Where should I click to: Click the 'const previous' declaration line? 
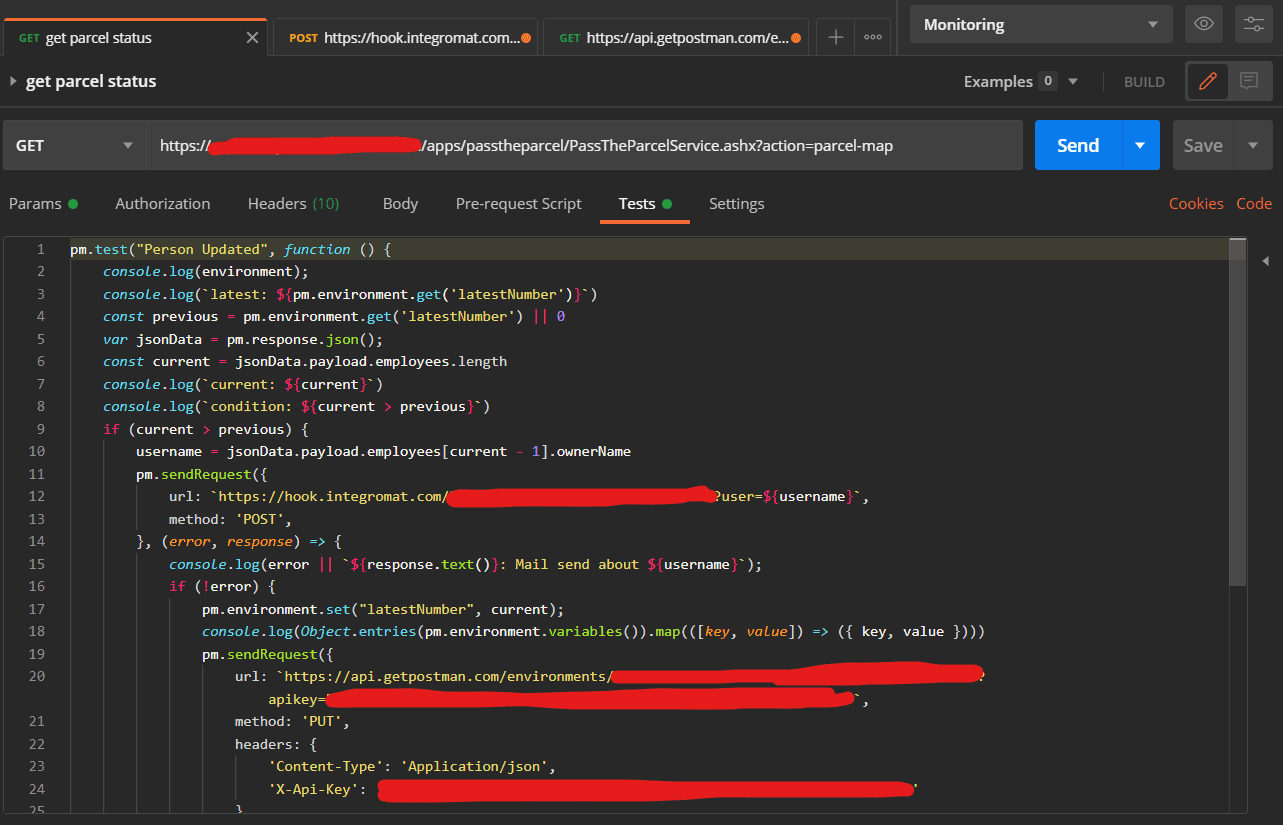(x=334, y=316)
